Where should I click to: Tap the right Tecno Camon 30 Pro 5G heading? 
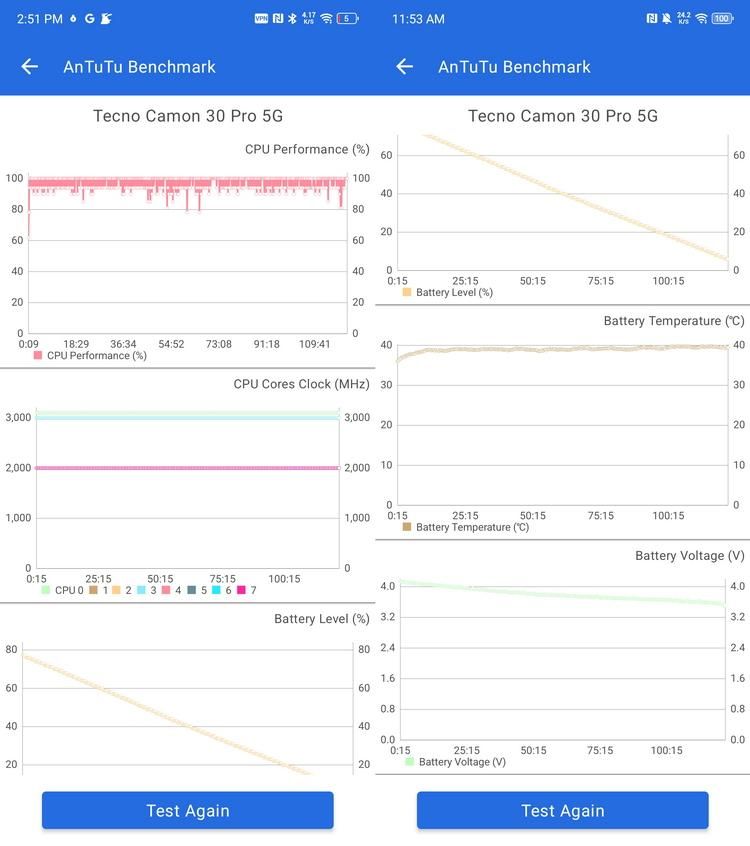(x=563, y=116)
